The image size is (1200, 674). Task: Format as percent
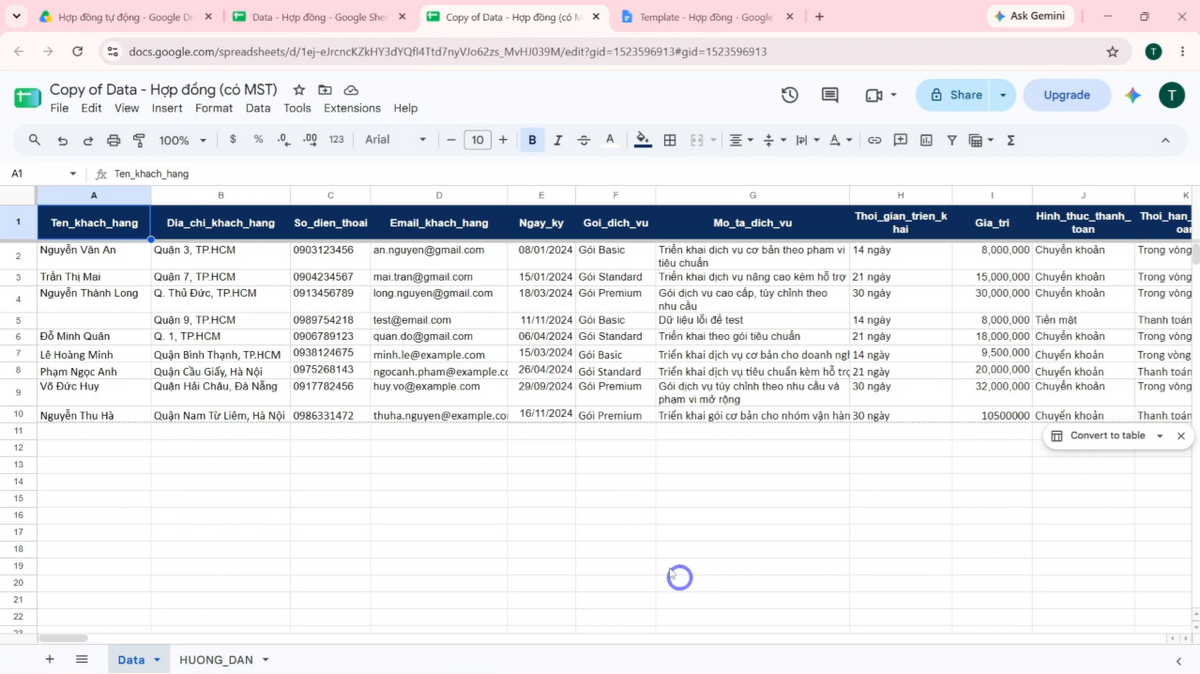point(258,140)
